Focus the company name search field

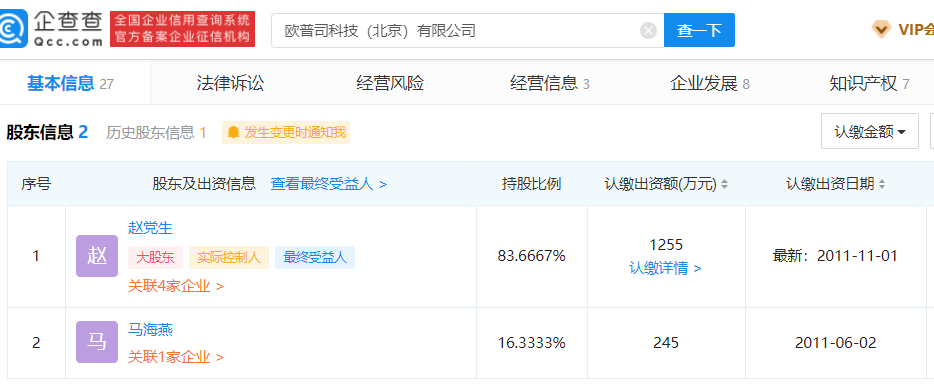click(468, 30)
